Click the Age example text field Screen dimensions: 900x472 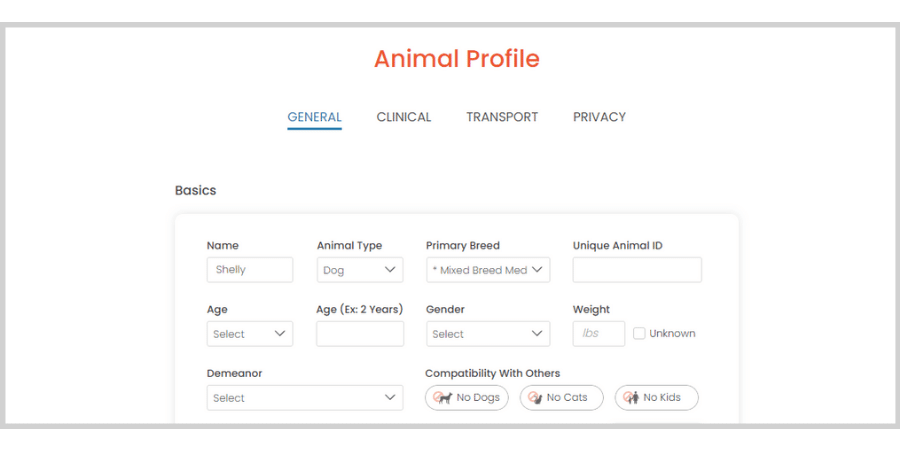[360, 334]
